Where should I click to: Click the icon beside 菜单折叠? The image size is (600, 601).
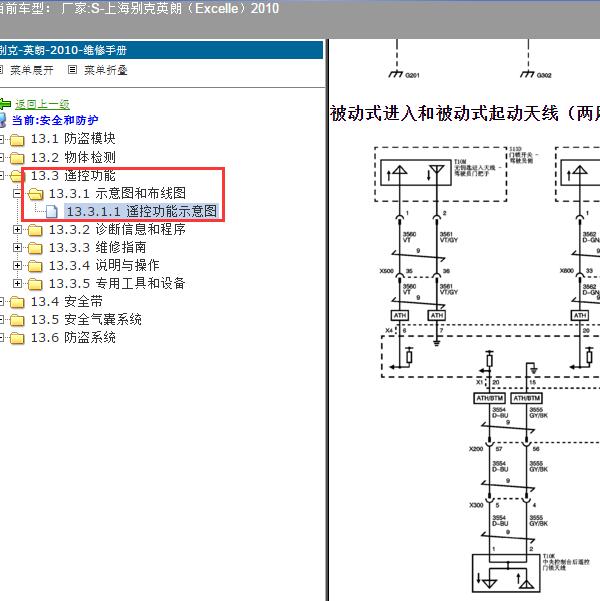pyautogui.click(x=72, y=70)
